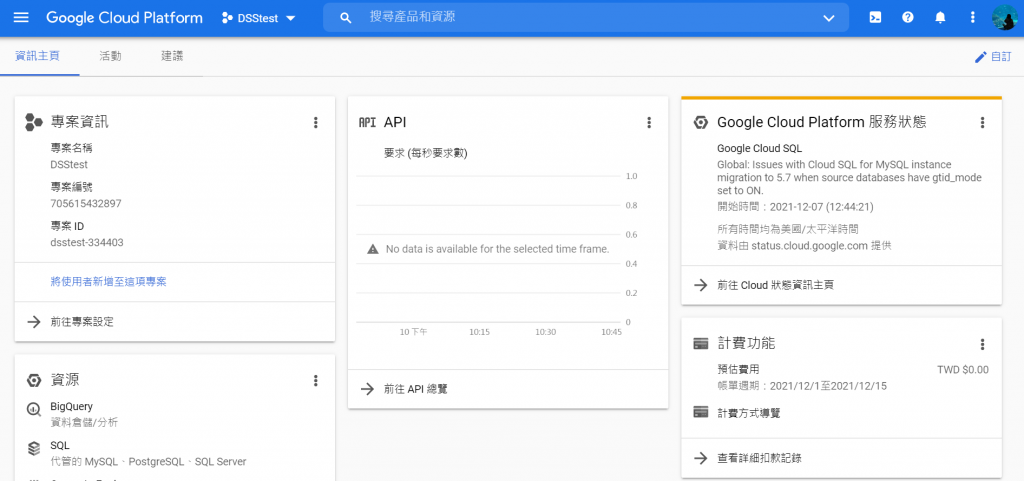The image size is (1024, 481).
Task: Open the API card options menu
Action: pos(648,122)
